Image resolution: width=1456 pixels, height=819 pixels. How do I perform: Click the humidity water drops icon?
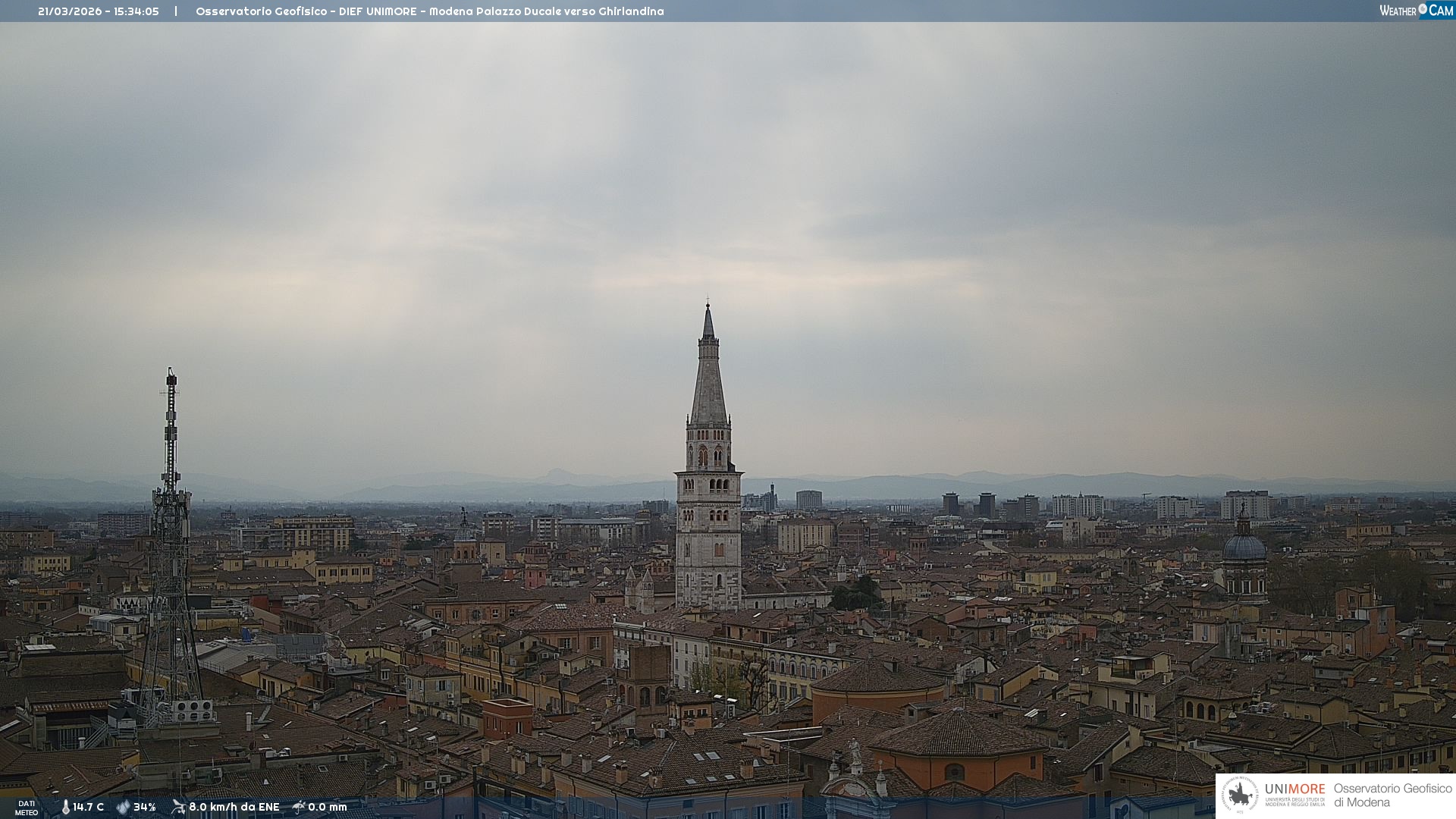pyautogui.click(x=123, y=807)
